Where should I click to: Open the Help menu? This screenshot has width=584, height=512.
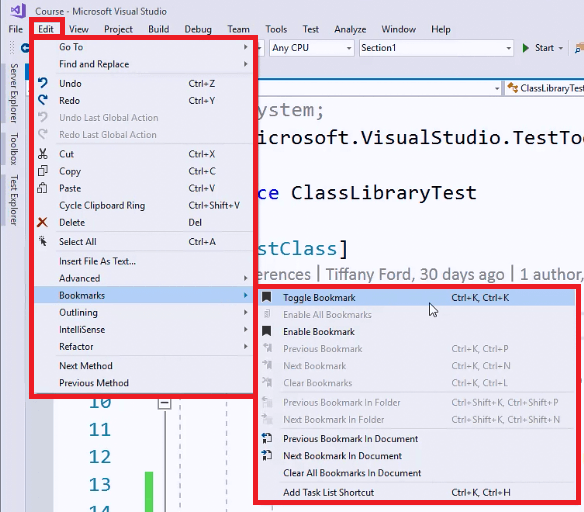441,29
